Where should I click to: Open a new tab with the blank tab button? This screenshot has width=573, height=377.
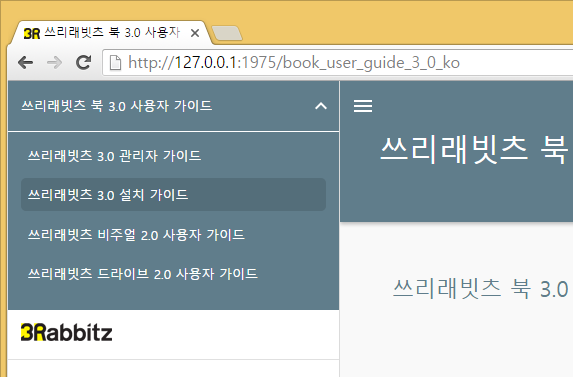pos(227,33)
